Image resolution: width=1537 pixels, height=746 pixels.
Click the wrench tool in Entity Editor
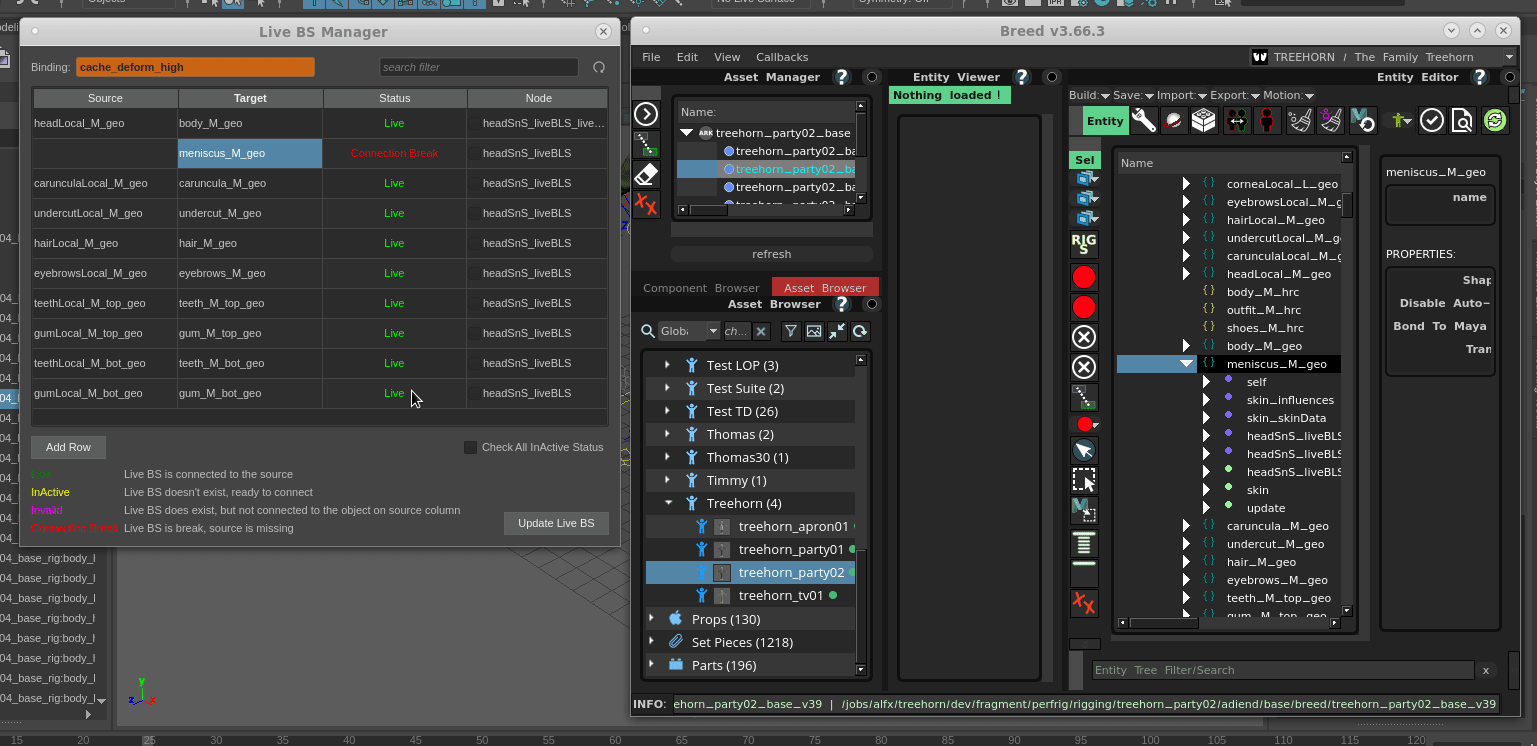(x=1144, y=121)
